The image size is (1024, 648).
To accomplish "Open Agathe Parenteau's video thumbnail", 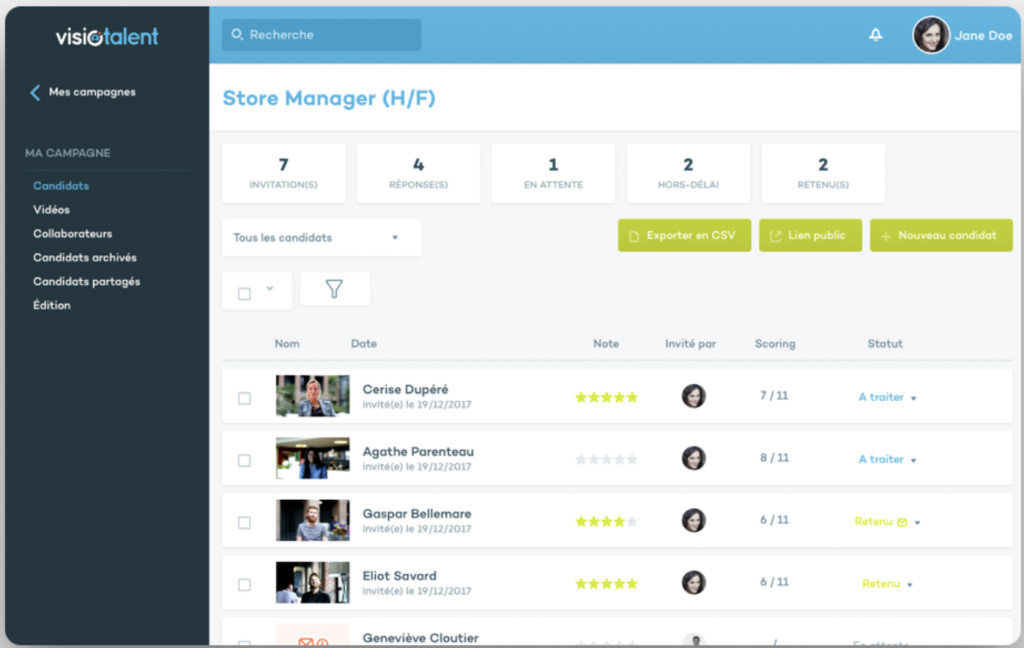I will [312, 458].
